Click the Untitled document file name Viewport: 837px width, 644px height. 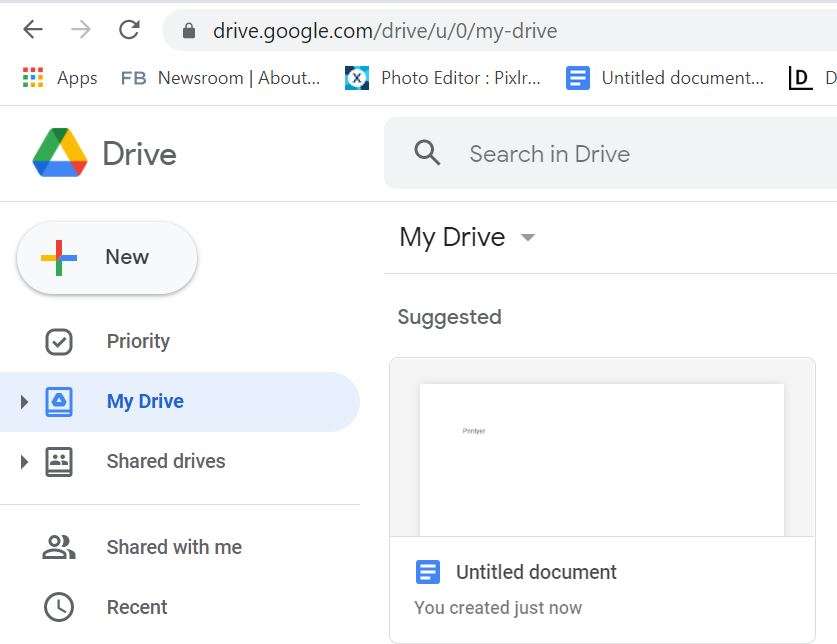pyautogui.click(x=536, y=572)
